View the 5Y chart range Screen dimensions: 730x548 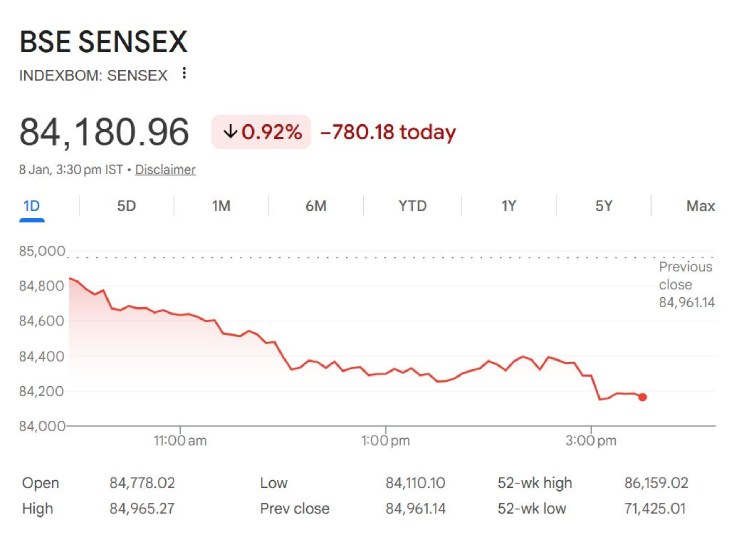point(603,206)
